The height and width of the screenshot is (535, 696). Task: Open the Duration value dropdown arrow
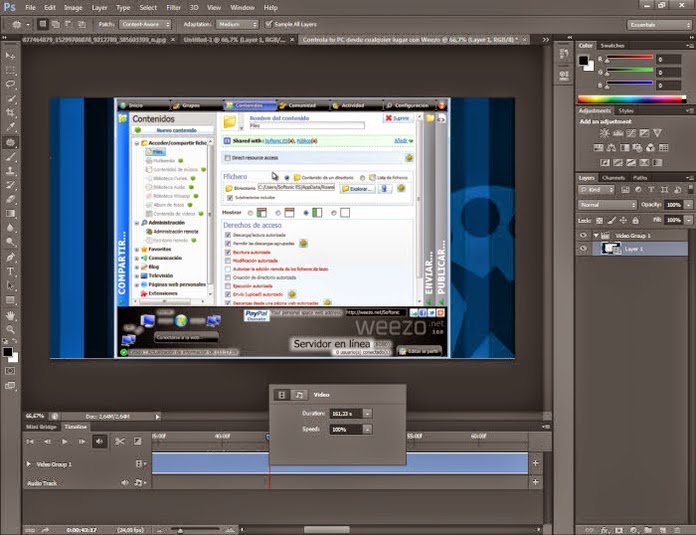(368, 414)
